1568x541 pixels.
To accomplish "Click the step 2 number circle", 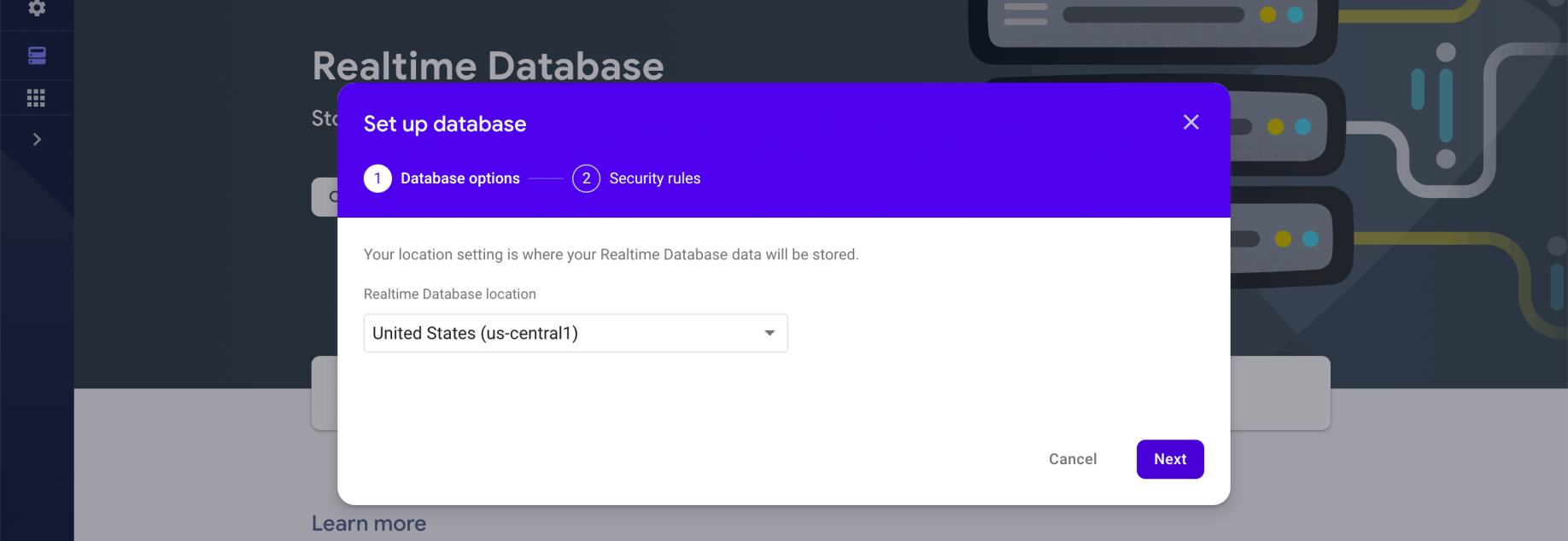I will [x=586, y=178].
